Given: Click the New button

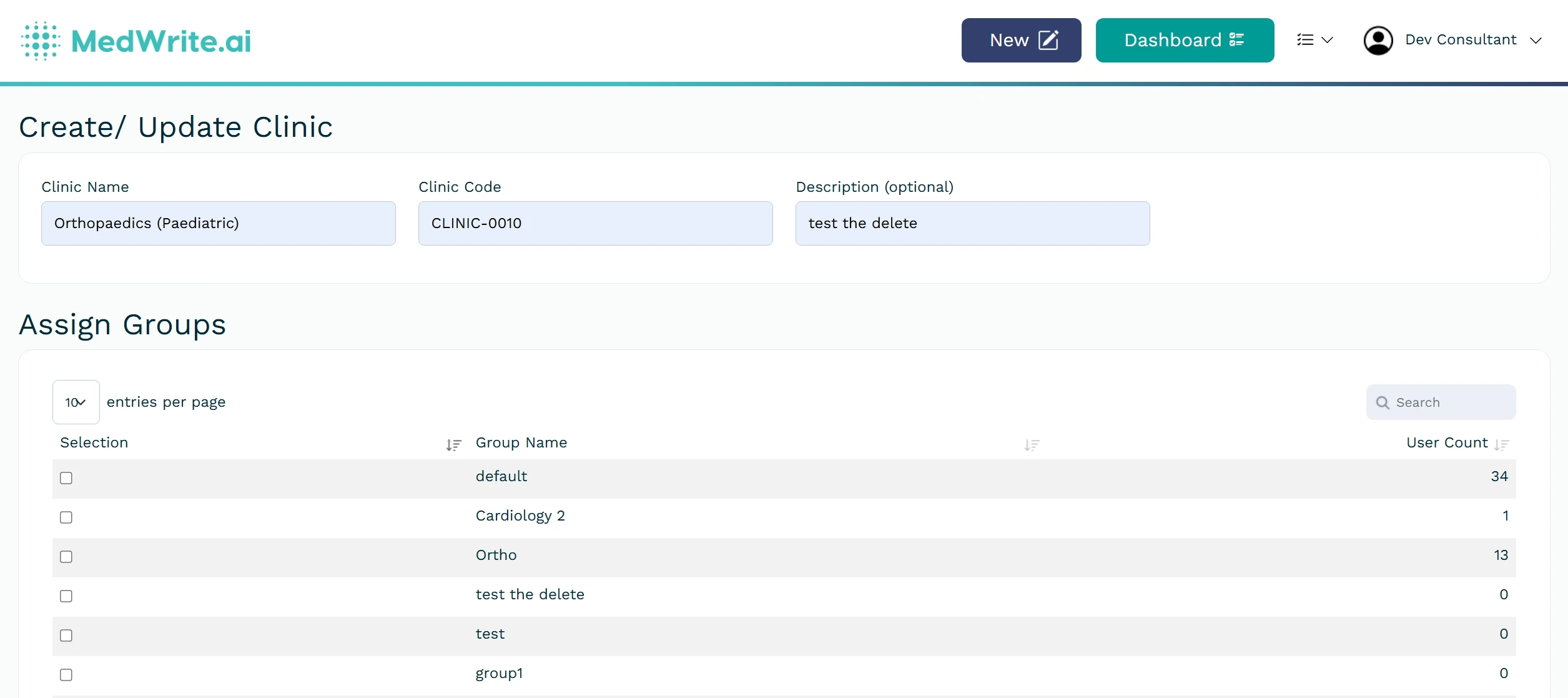Looking at the screenshot, I should click(x=1020, y=39).
